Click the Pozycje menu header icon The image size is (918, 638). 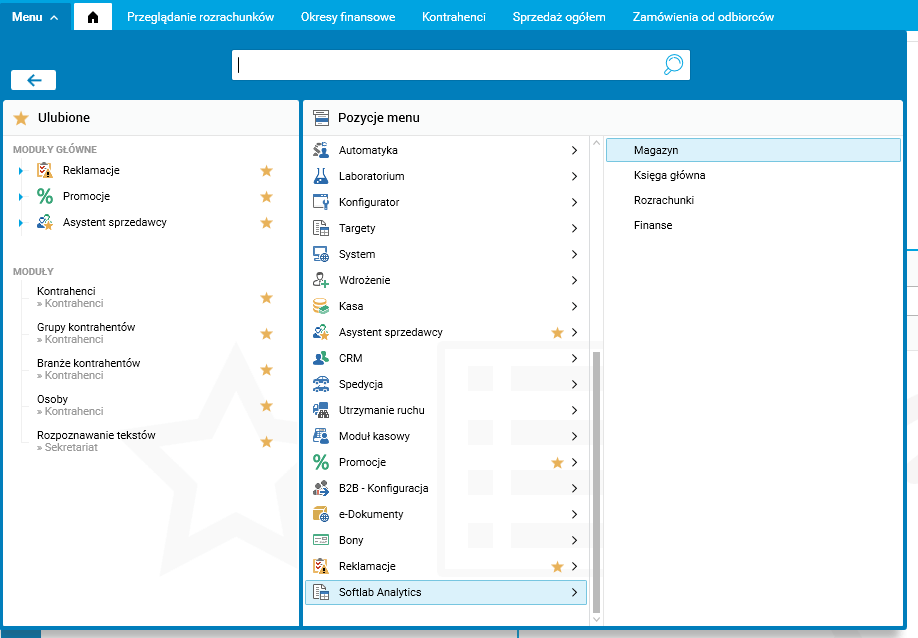tap(321, 118)
